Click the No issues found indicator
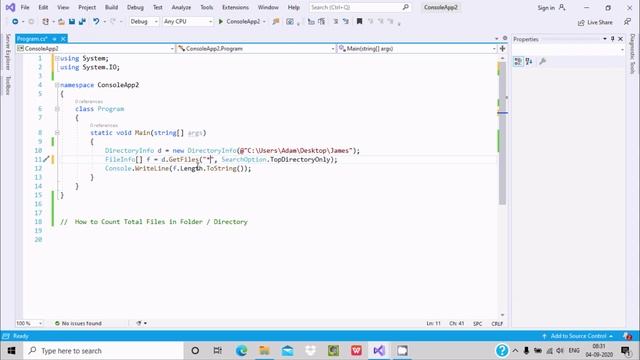Image resolution: width=640 pixels, height=360 pixels. [x=78, y=323]
